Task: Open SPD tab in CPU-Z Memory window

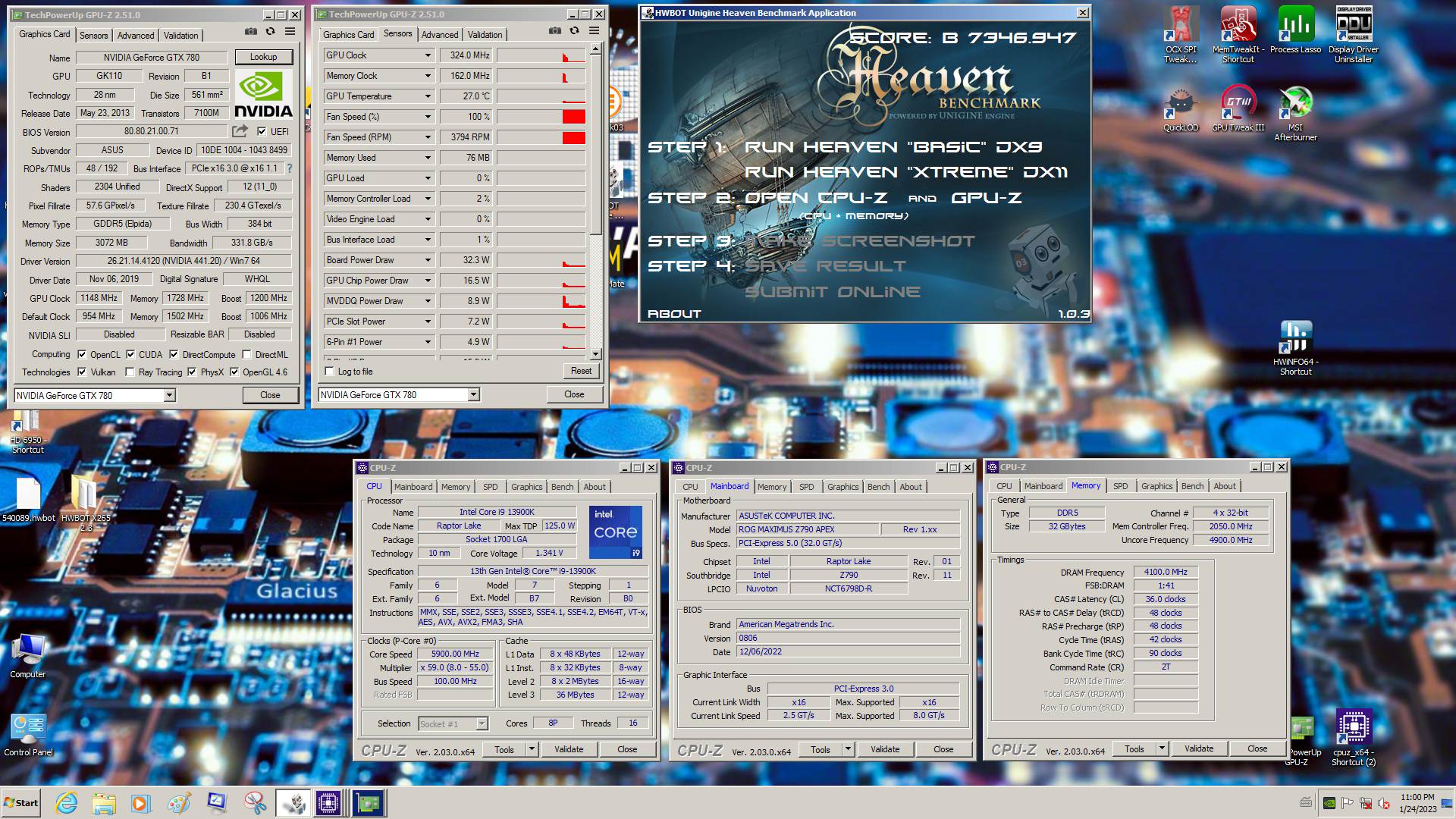Action: coord(1120,486)
